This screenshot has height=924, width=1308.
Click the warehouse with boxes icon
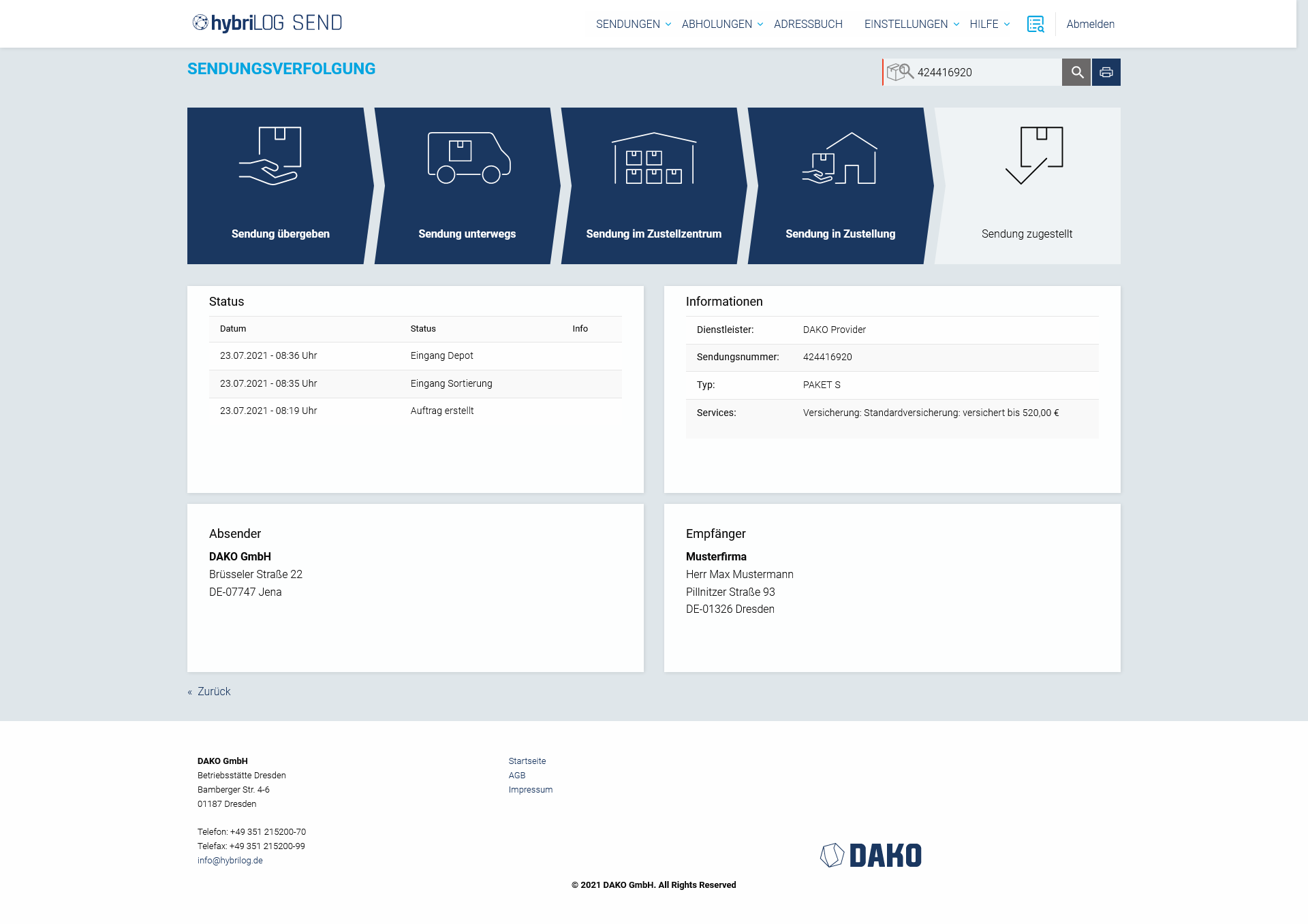tap(654, 158)
